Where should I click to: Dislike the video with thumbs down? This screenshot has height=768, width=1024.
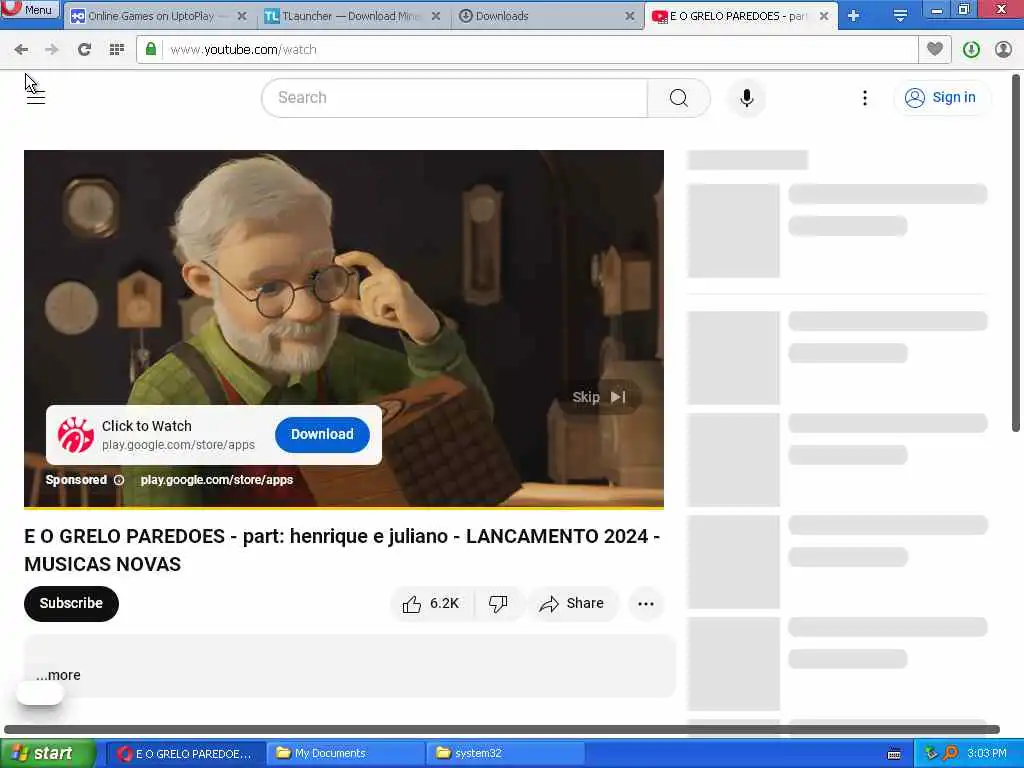pos(498,604)
